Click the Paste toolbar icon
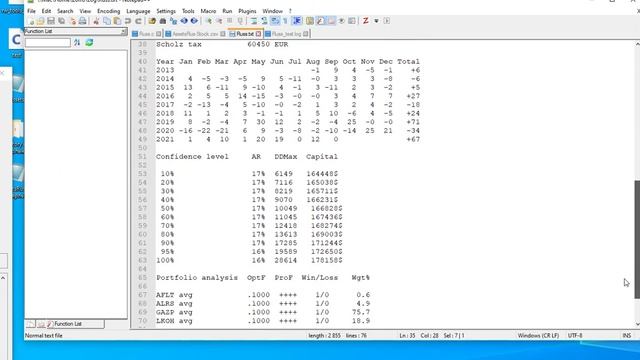This screenshot has height=360, width=640. [117, 21]
